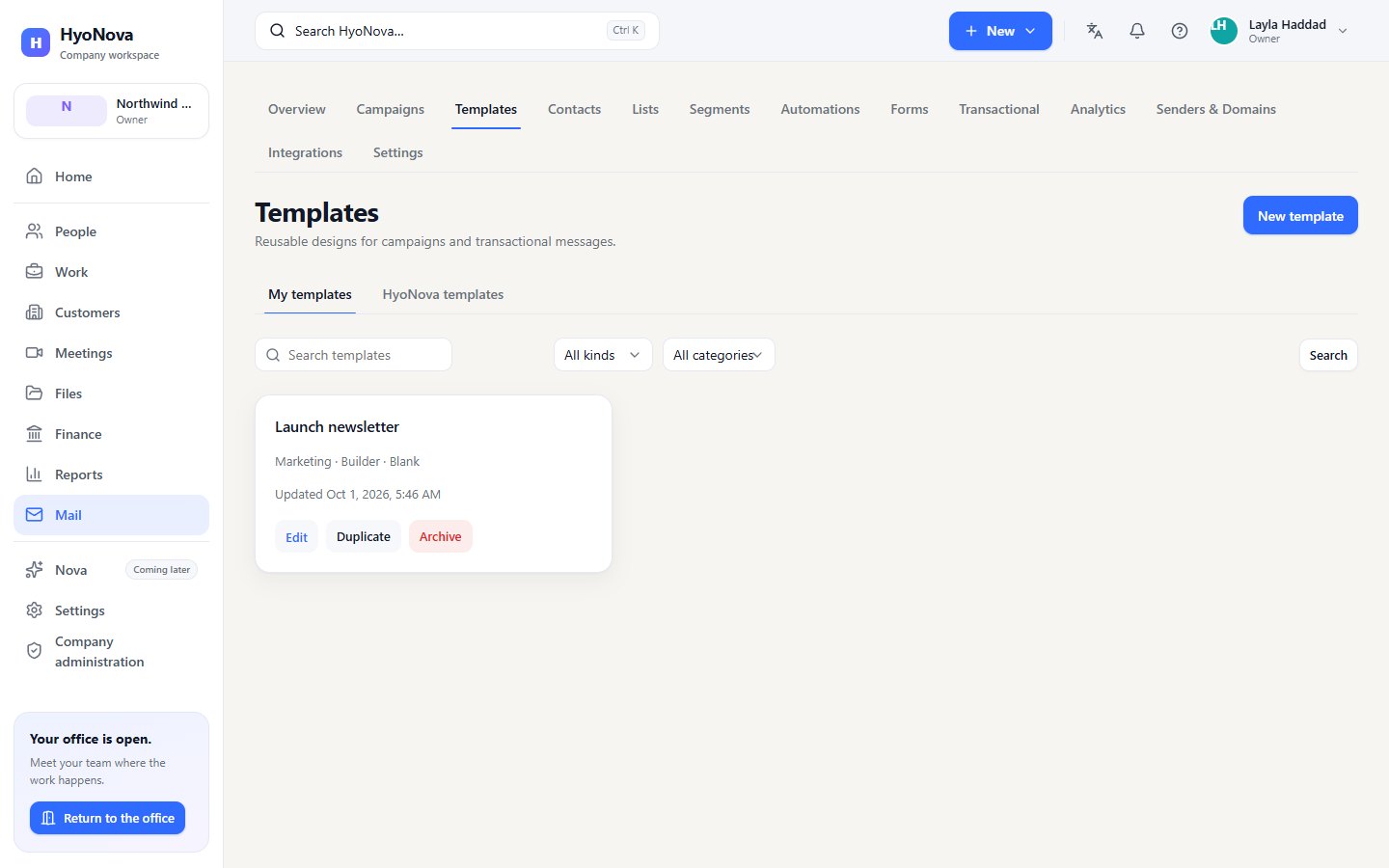1389x868 pixels.
Task: Open the Reports chart section
Action: (111, 475)
